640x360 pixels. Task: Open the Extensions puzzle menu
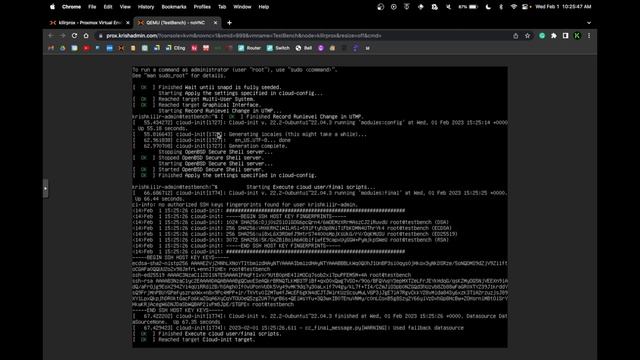554,36
